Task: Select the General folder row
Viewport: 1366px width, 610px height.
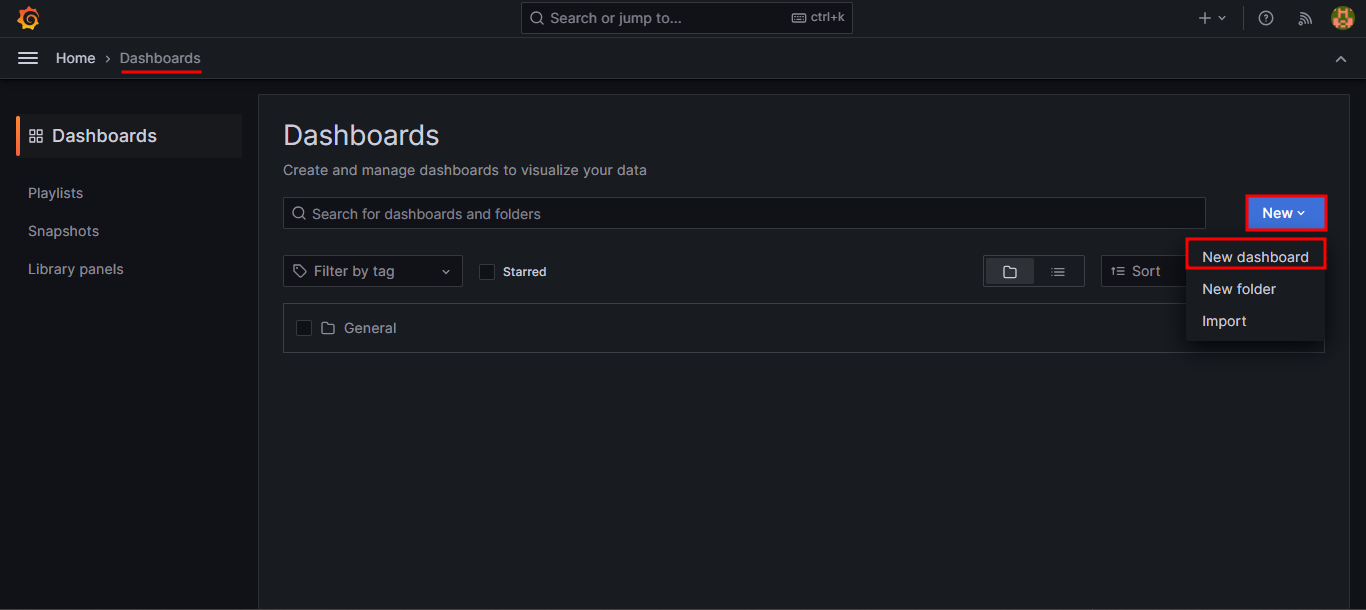Action: pyautogui.click(x=370, y=327)
